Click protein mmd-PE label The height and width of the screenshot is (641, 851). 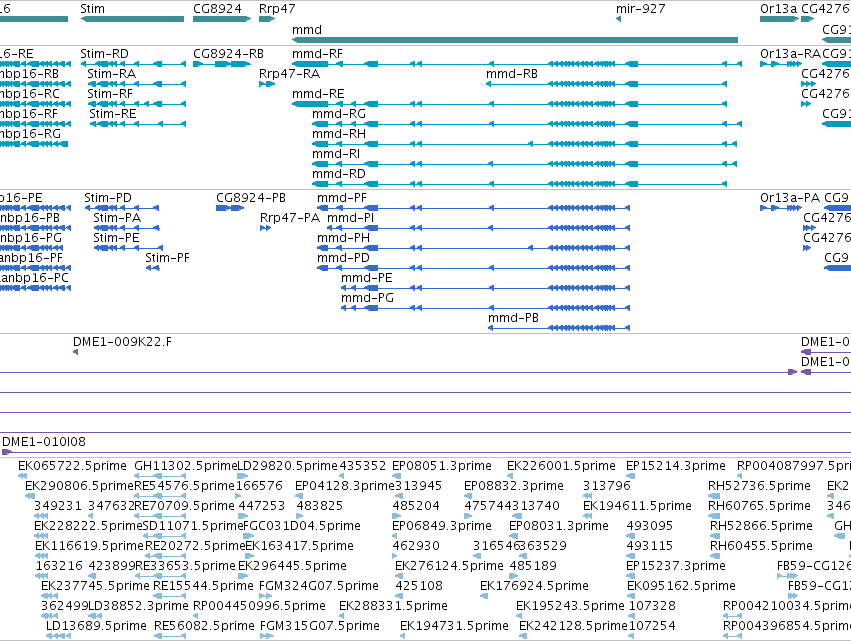click(x=366, y=278)
